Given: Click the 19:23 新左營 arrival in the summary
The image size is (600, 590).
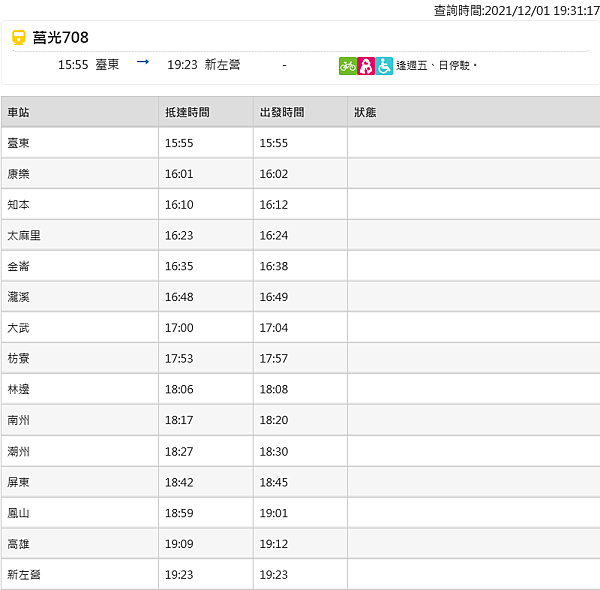Looking at the screenshot, I should coord(204,65).
